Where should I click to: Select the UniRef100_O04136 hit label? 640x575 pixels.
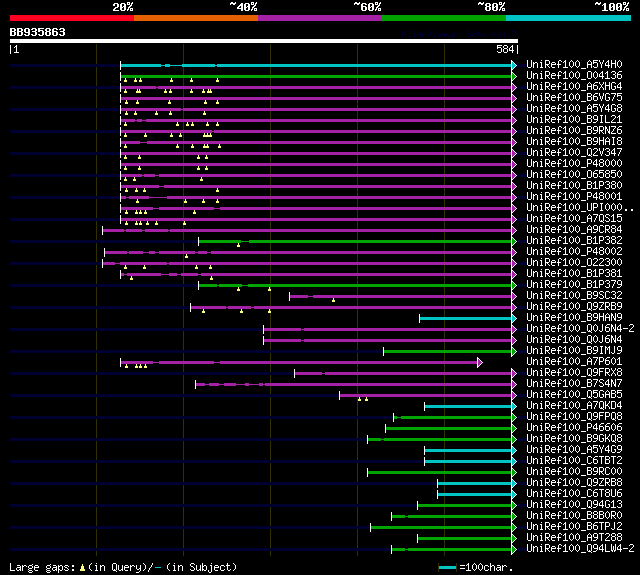[x=574, y=75]
